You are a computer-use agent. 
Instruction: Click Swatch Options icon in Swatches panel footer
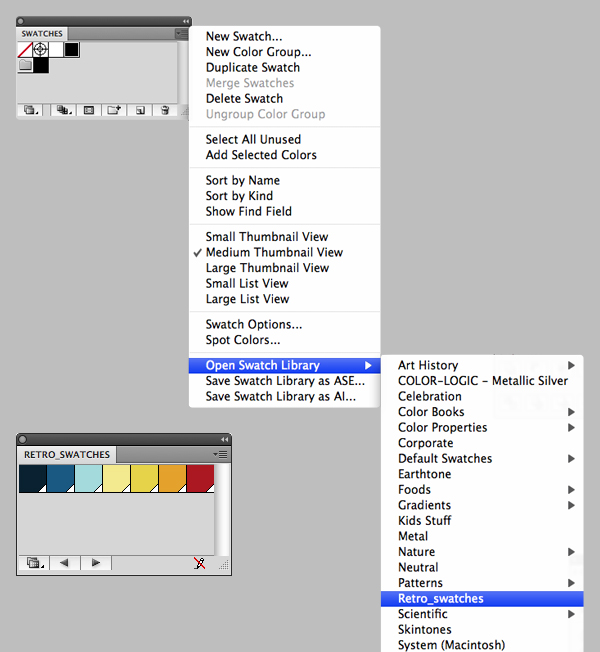pyautogui.click(x=89, y=110)
